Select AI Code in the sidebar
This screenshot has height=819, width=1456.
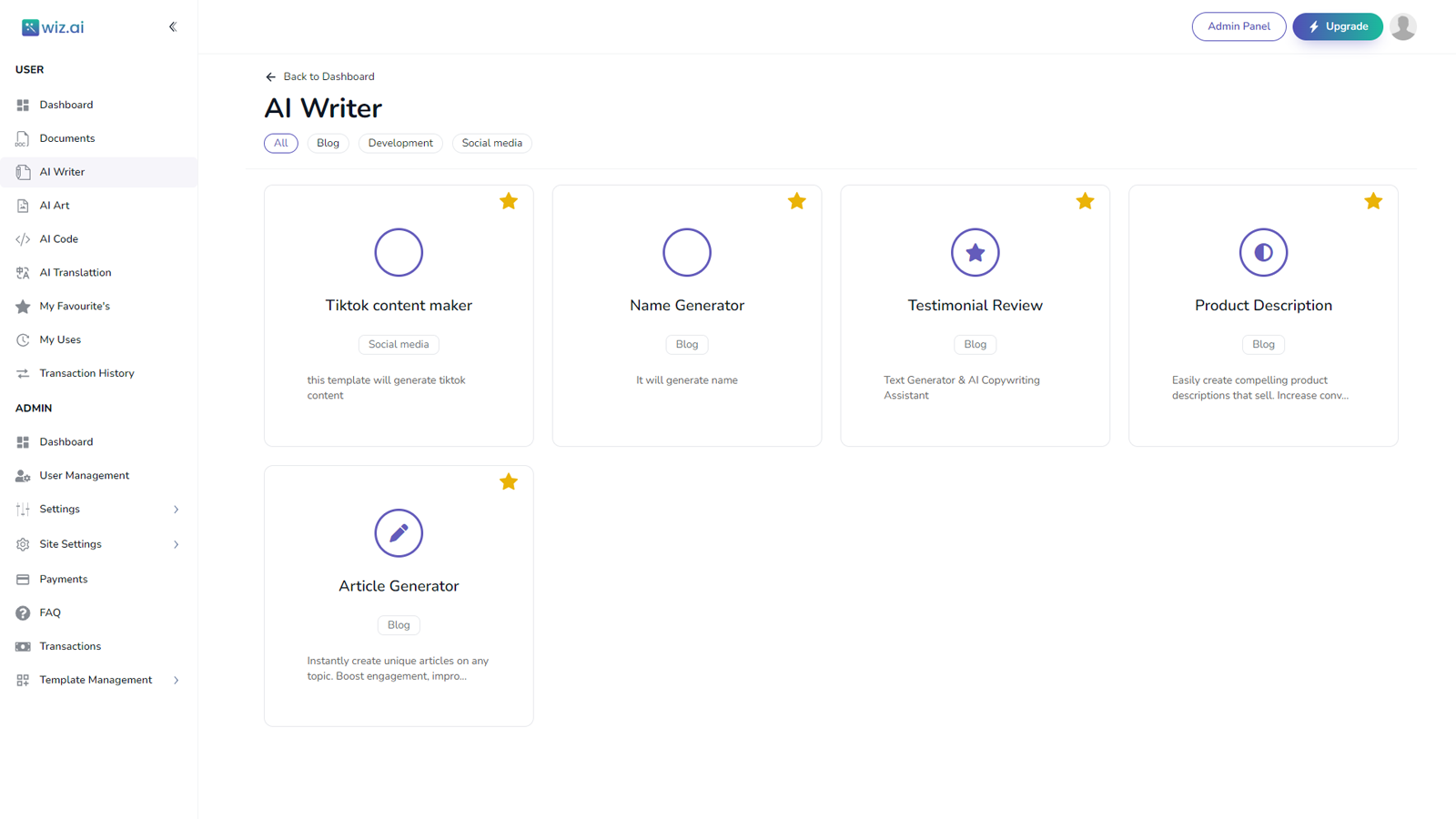point(58,238)
